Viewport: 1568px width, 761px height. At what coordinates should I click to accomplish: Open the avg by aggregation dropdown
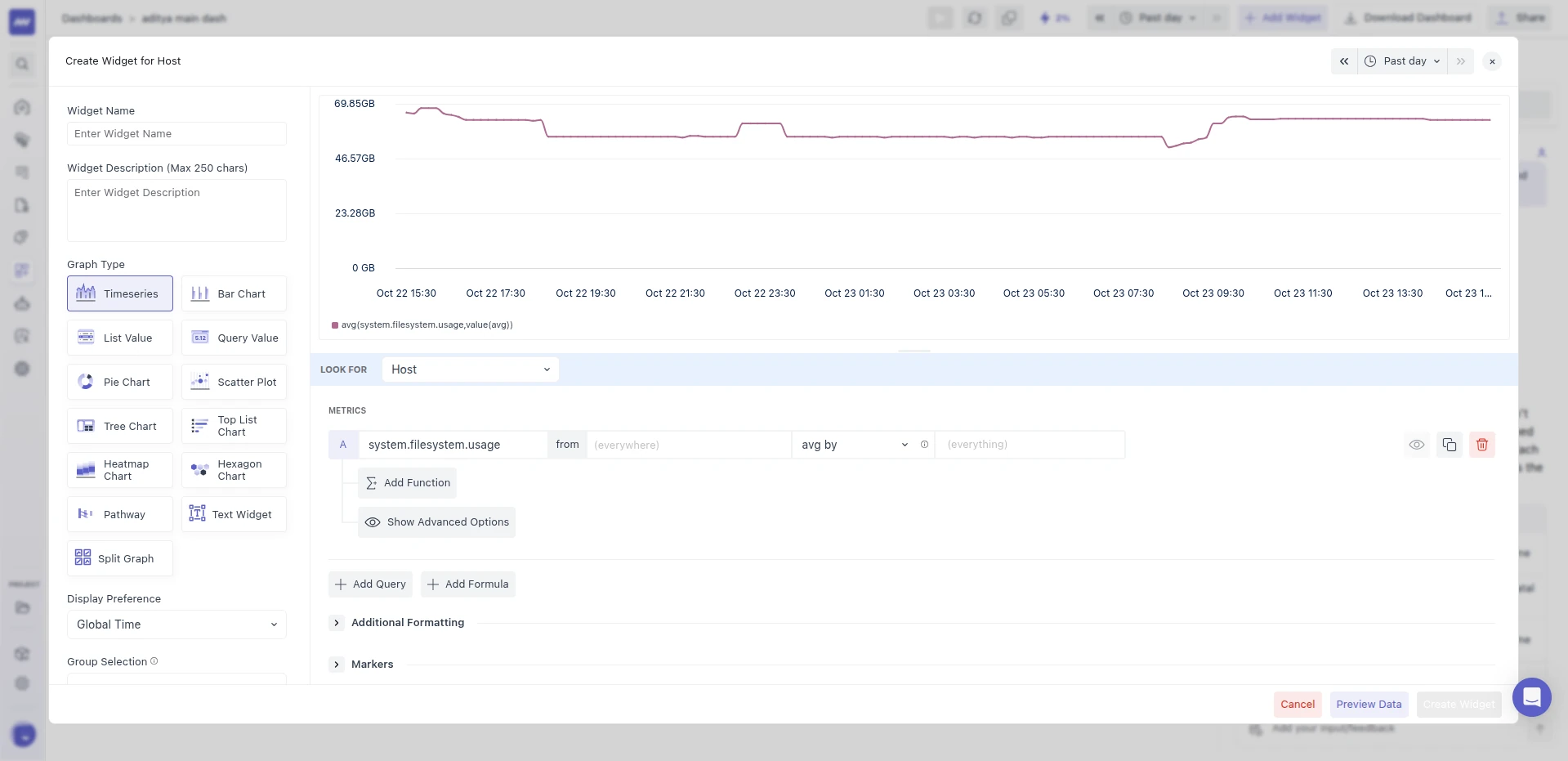(854, 445)
